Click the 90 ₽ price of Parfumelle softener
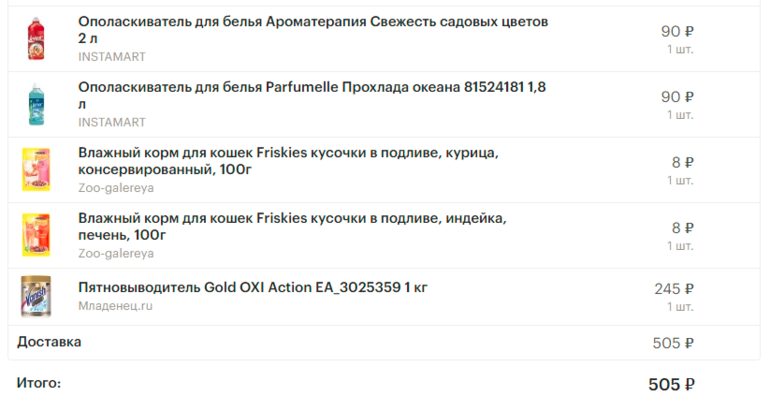The height and width of the screenshot is (411, 770). (677, 97)
